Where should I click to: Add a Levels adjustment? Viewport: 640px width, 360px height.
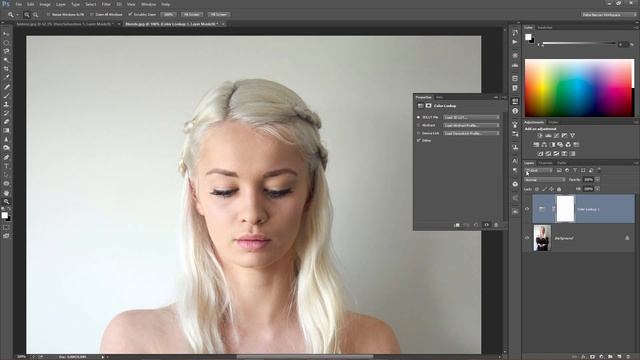click(x=548, y=136)
